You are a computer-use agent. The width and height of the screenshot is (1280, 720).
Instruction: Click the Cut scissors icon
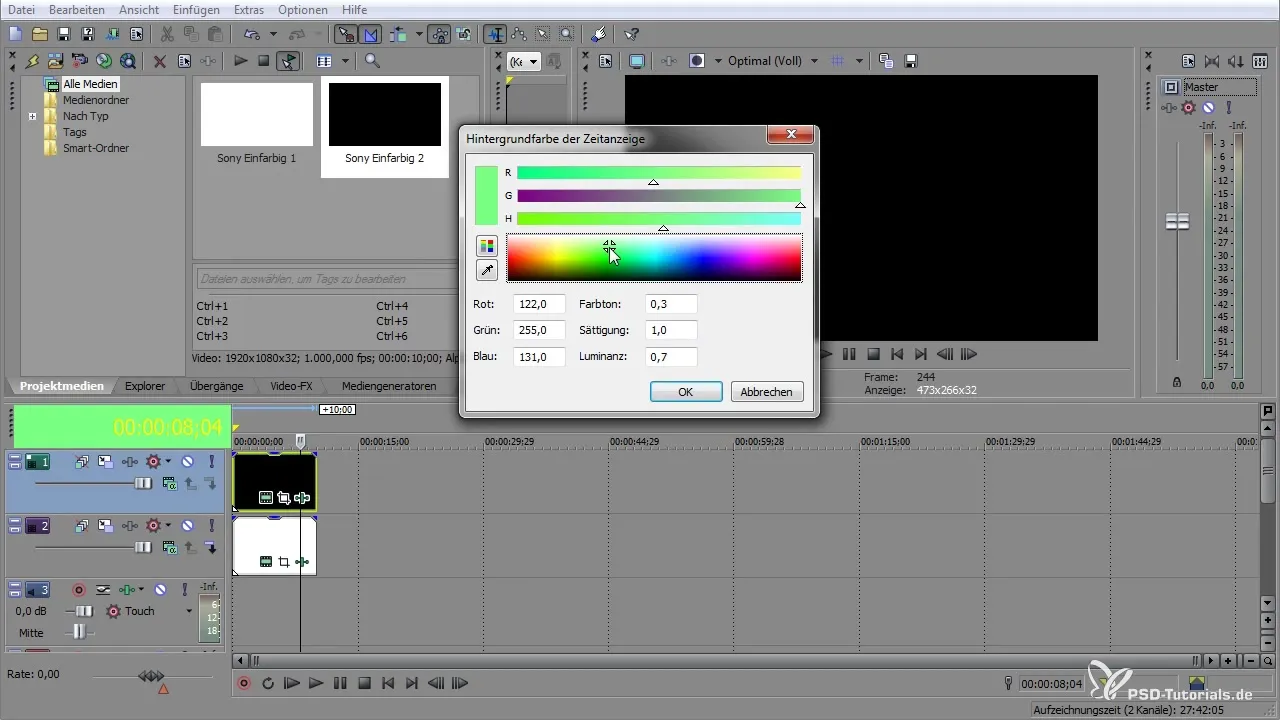[167, 33]
